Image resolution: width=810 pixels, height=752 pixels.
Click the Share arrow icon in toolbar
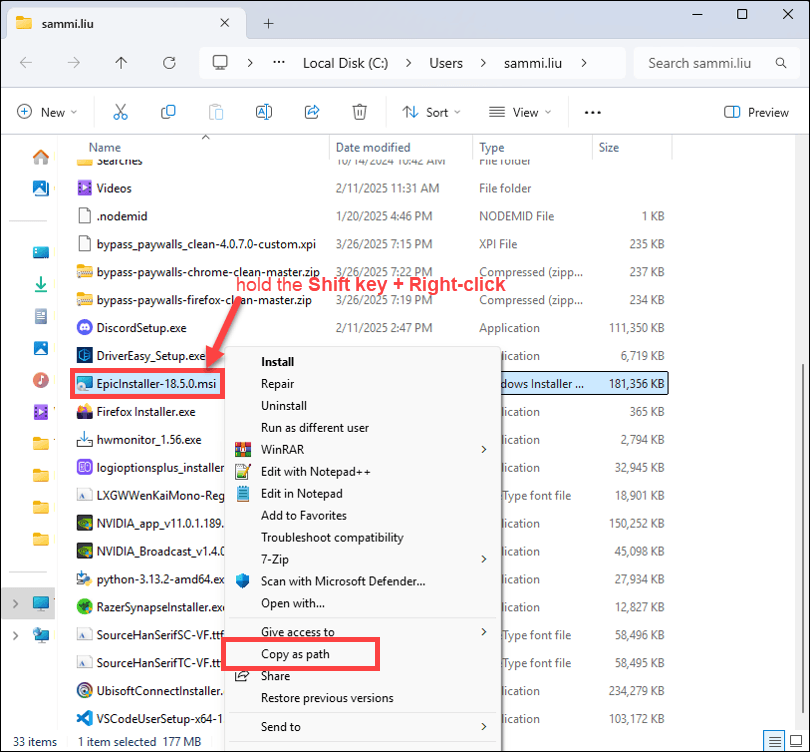click(x=312, y=112)
